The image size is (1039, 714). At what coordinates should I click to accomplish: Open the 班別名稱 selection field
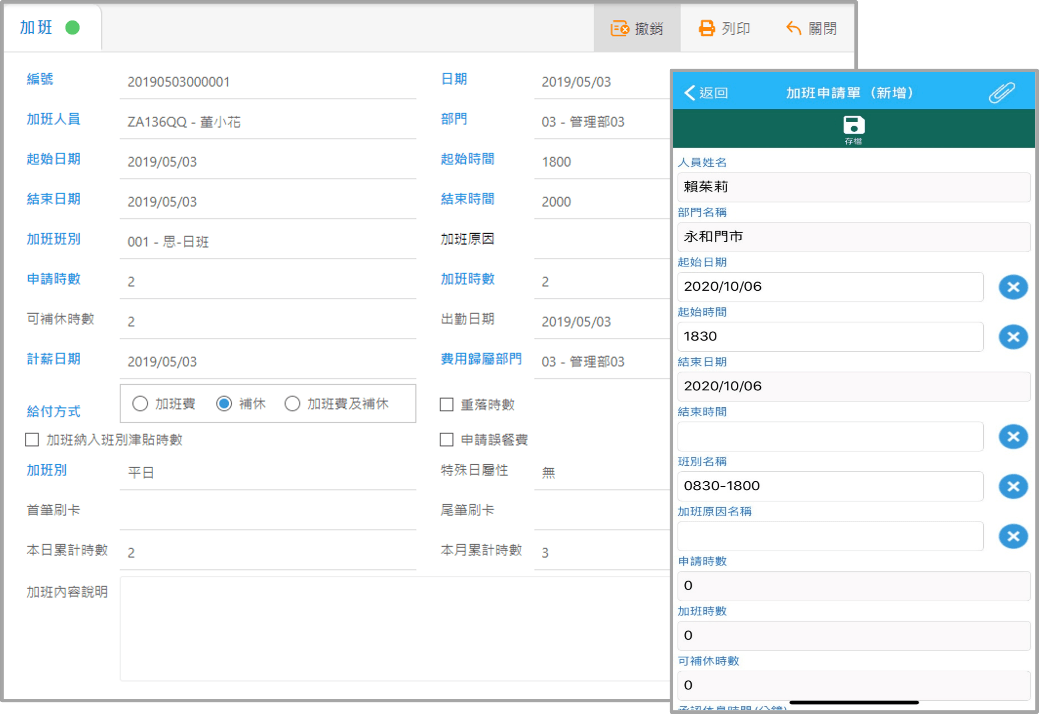830,487
